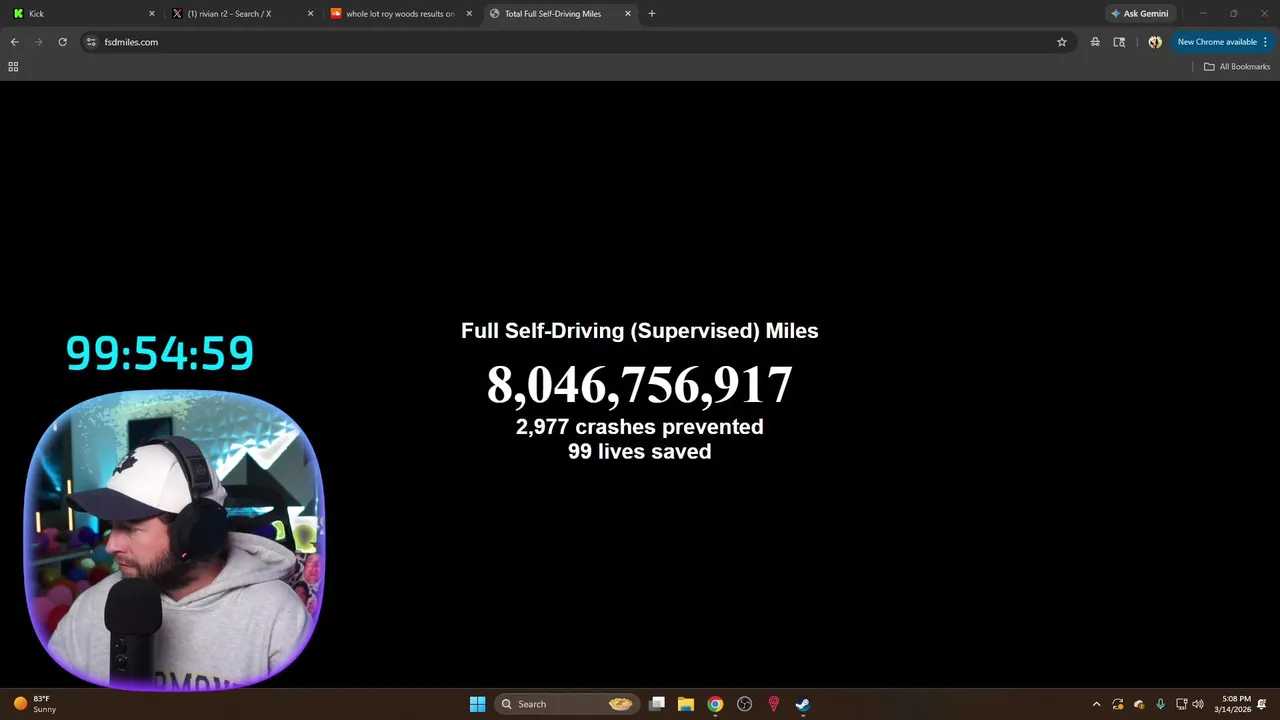Go forward to the next page

coord(38,42)
